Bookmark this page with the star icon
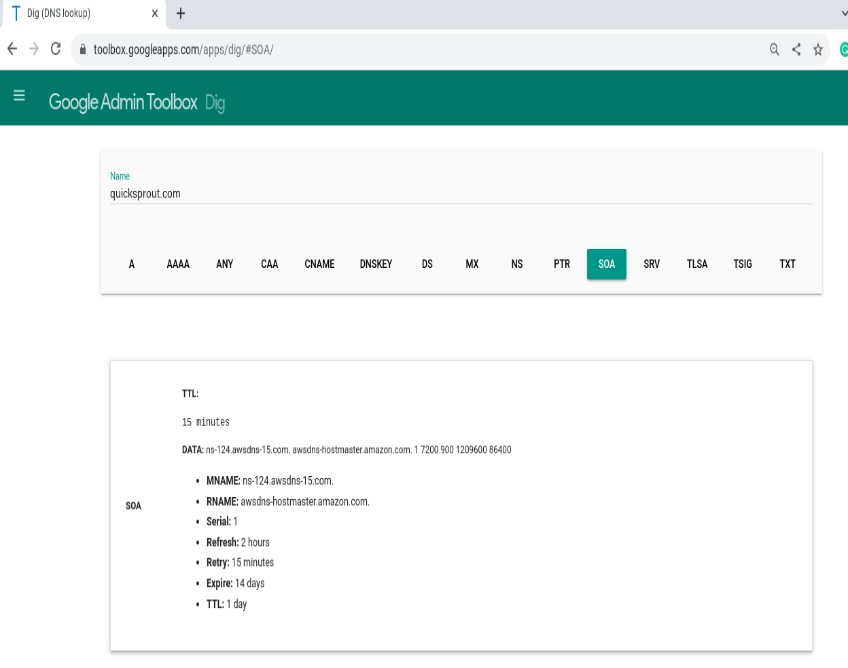 click(x=818, y=50)
